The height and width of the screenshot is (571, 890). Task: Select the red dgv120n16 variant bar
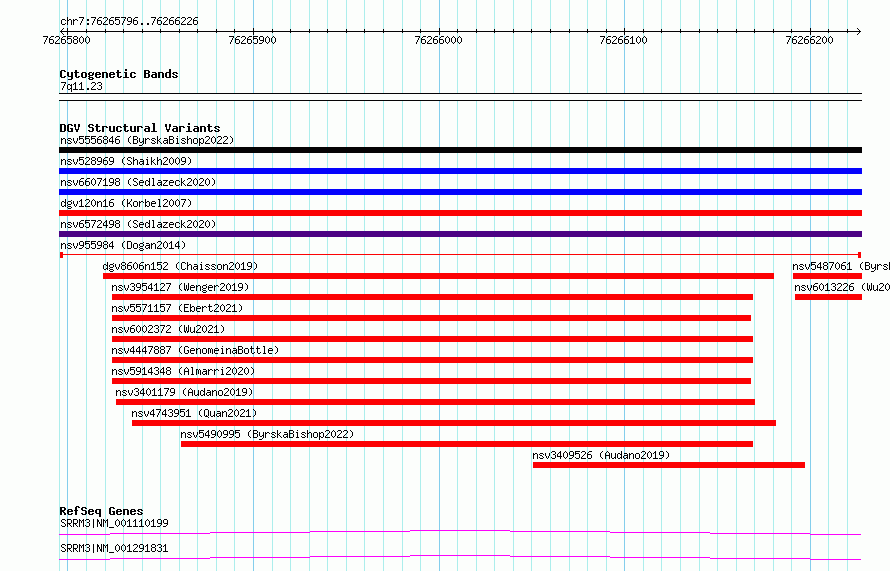460,213
